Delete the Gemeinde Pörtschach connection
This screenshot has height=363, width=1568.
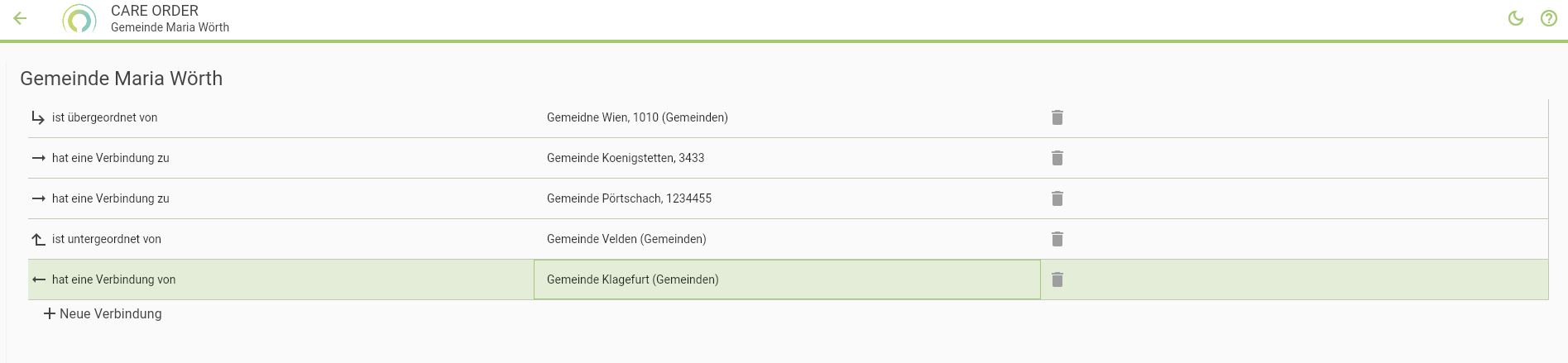tap(1057, 198)
